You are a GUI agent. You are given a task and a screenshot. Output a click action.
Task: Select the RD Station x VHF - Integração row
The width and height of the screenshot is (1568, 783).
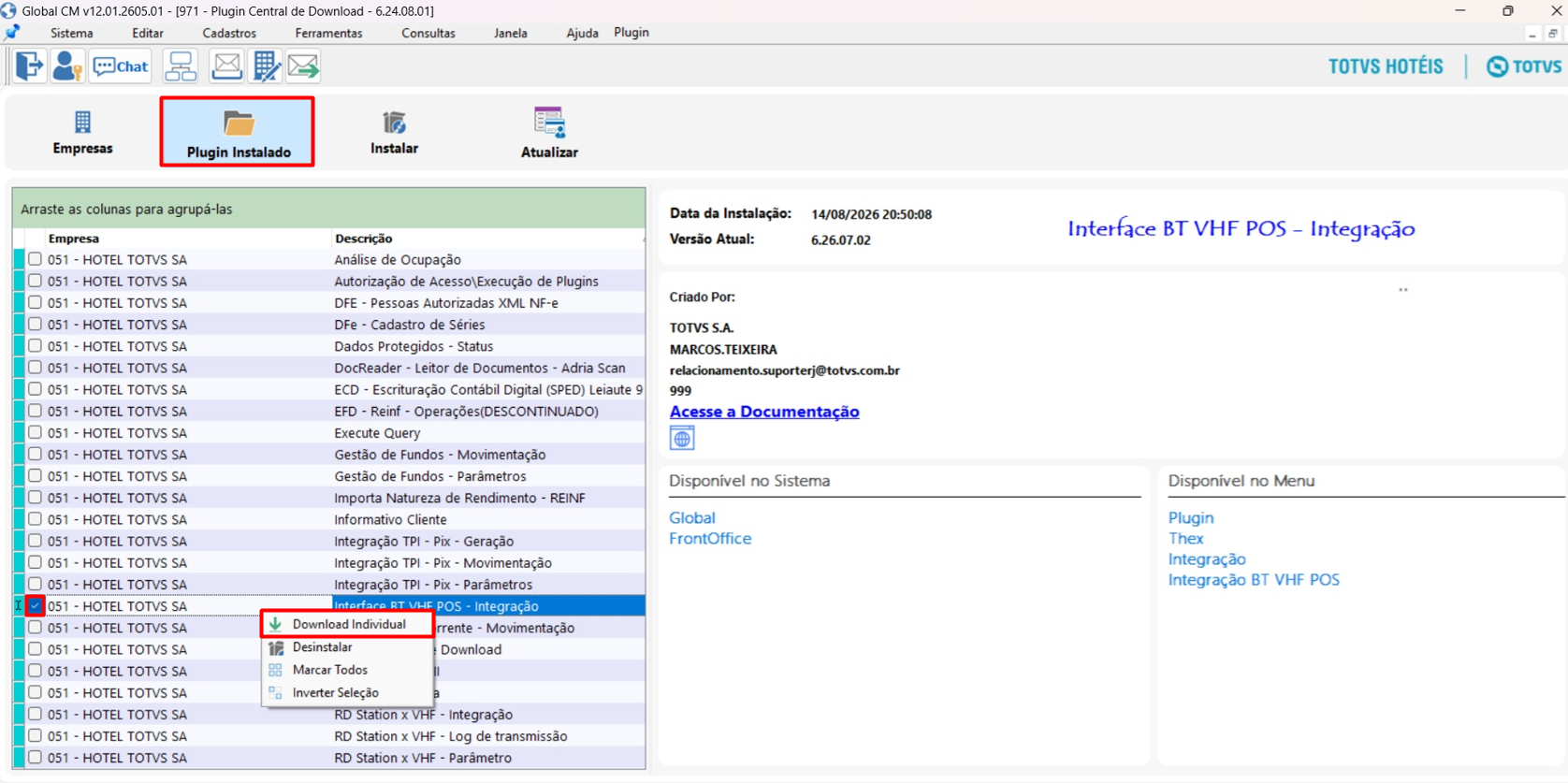[x=329, y=714]
